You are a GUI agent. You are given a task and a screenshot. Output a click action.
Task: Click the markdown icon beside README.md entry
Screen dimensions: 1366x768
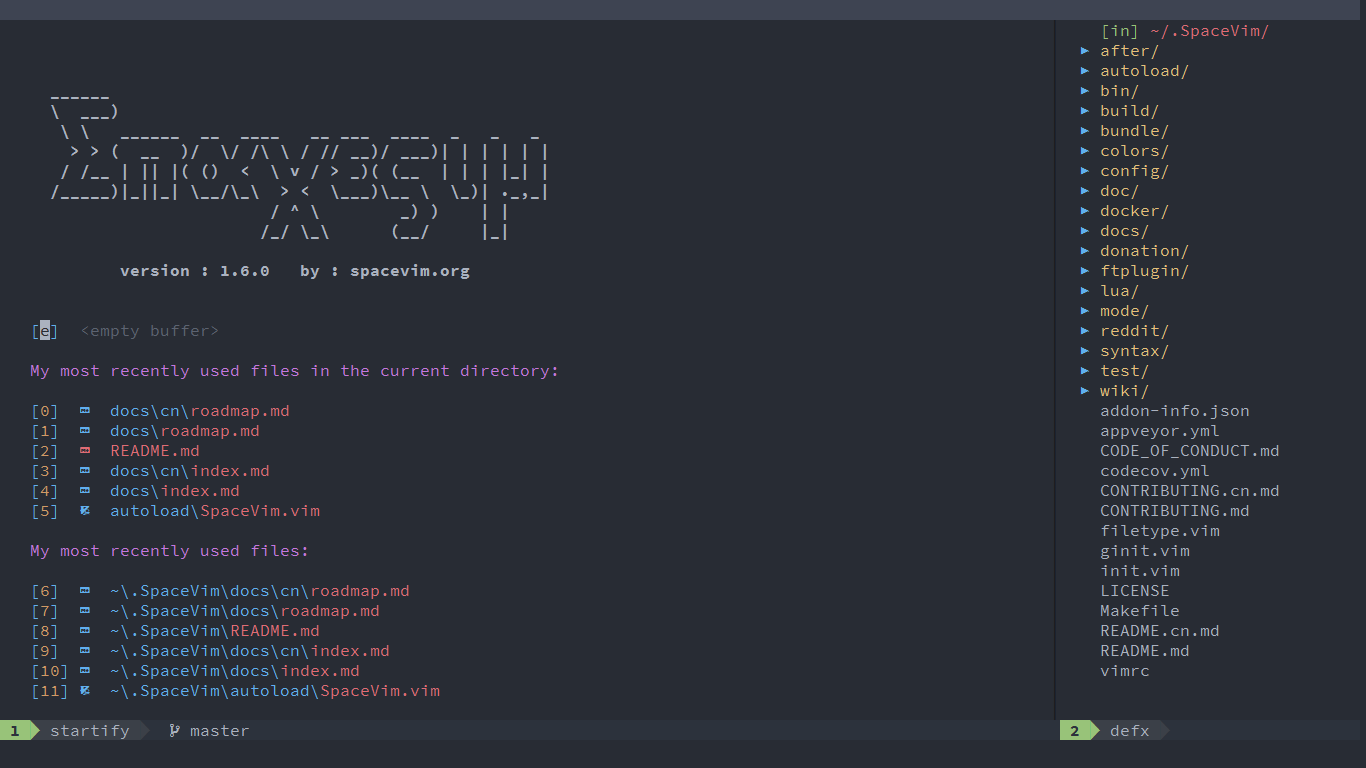[x=85, y=451]
